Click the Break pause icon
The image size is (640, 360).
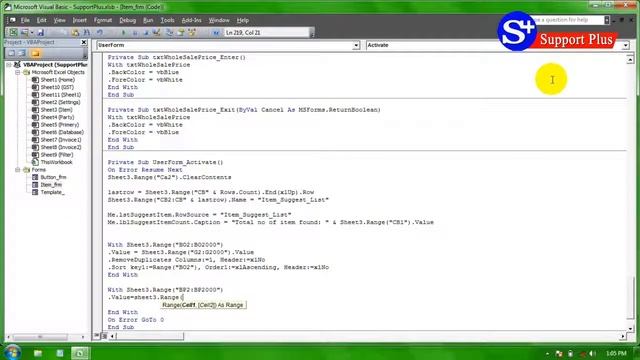(135, 33)
